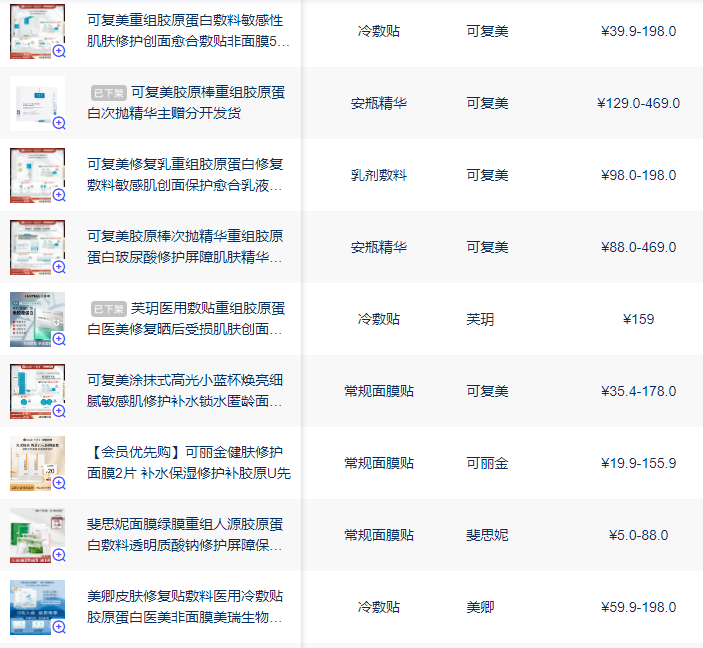Open 可复美胶原棒重组胶原蛋白次抛精华主赠分开发货 title
The image size is (703, 648).
click(x=186, y=103)
